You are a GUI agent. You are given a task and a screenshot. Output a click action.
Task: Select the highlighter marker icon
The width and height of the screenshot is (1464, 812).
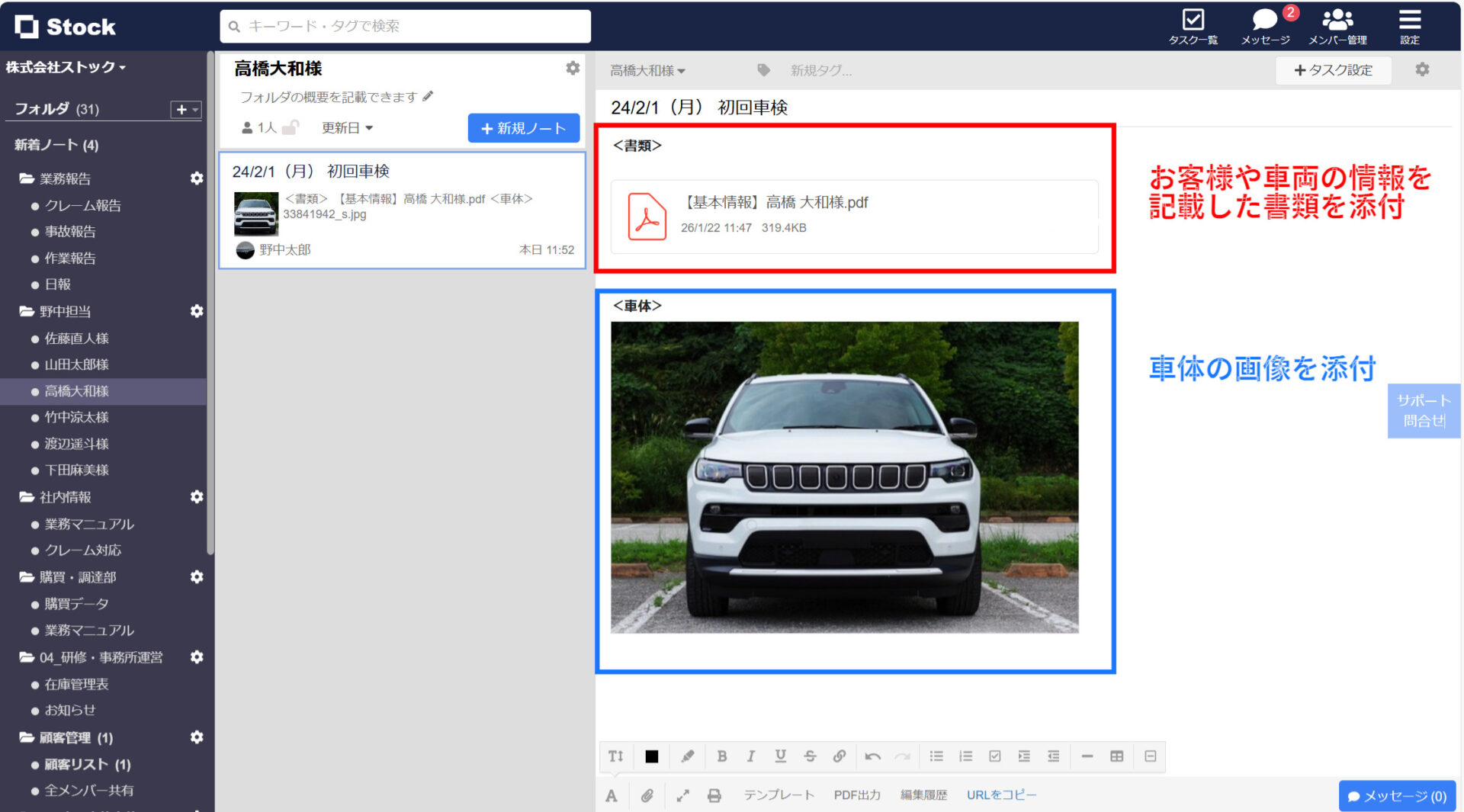(x=689, y=756)
